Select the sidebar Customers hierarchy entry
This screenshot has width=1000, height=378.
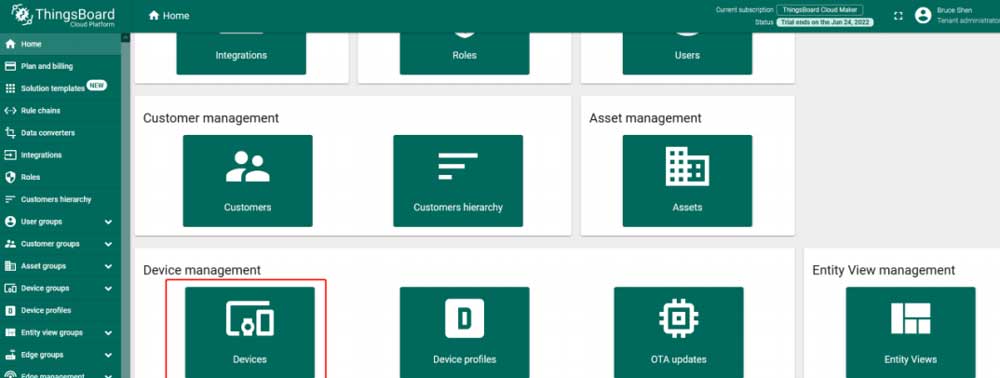click(x=60, y=200)
